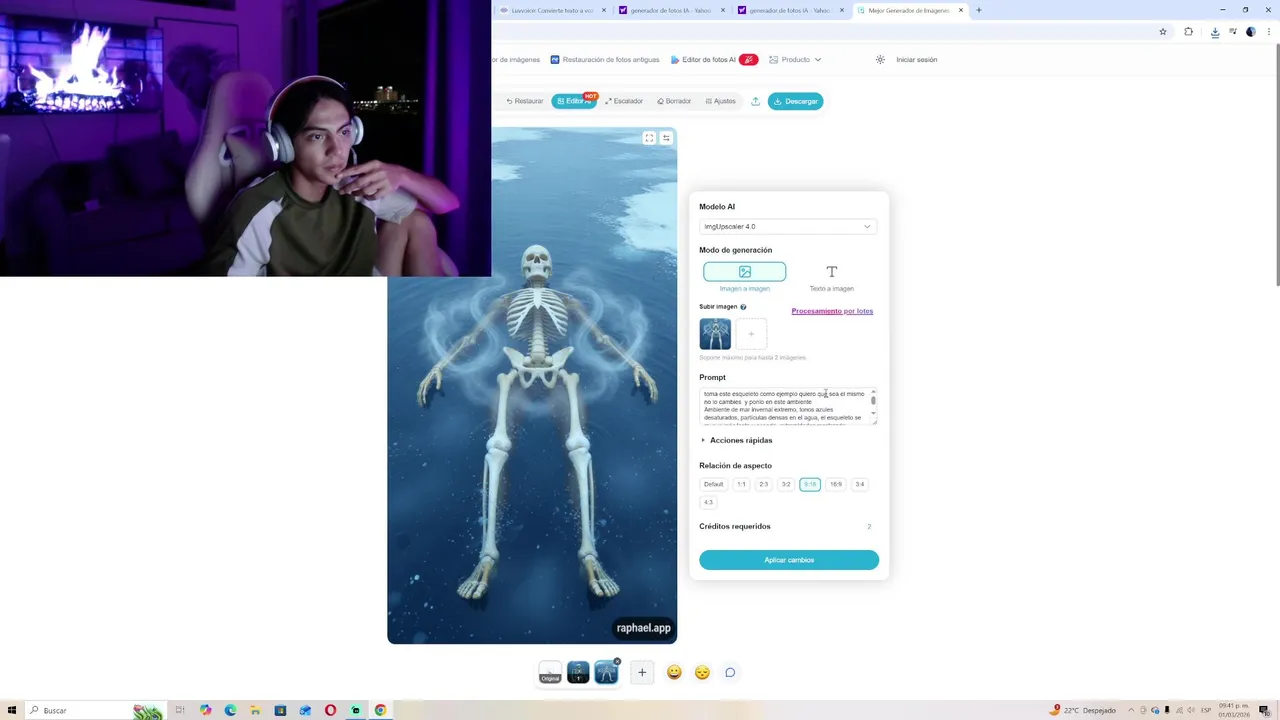Screen dimensions: 1280x720
Task: Open the Chrome downloads icon
Action: [x=1215, y=32]
